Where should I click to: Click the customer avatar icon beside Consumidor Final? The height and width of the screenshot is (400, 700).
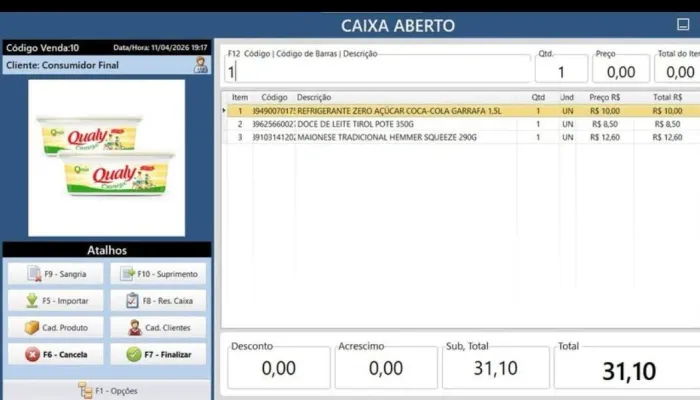pos(200,65)
